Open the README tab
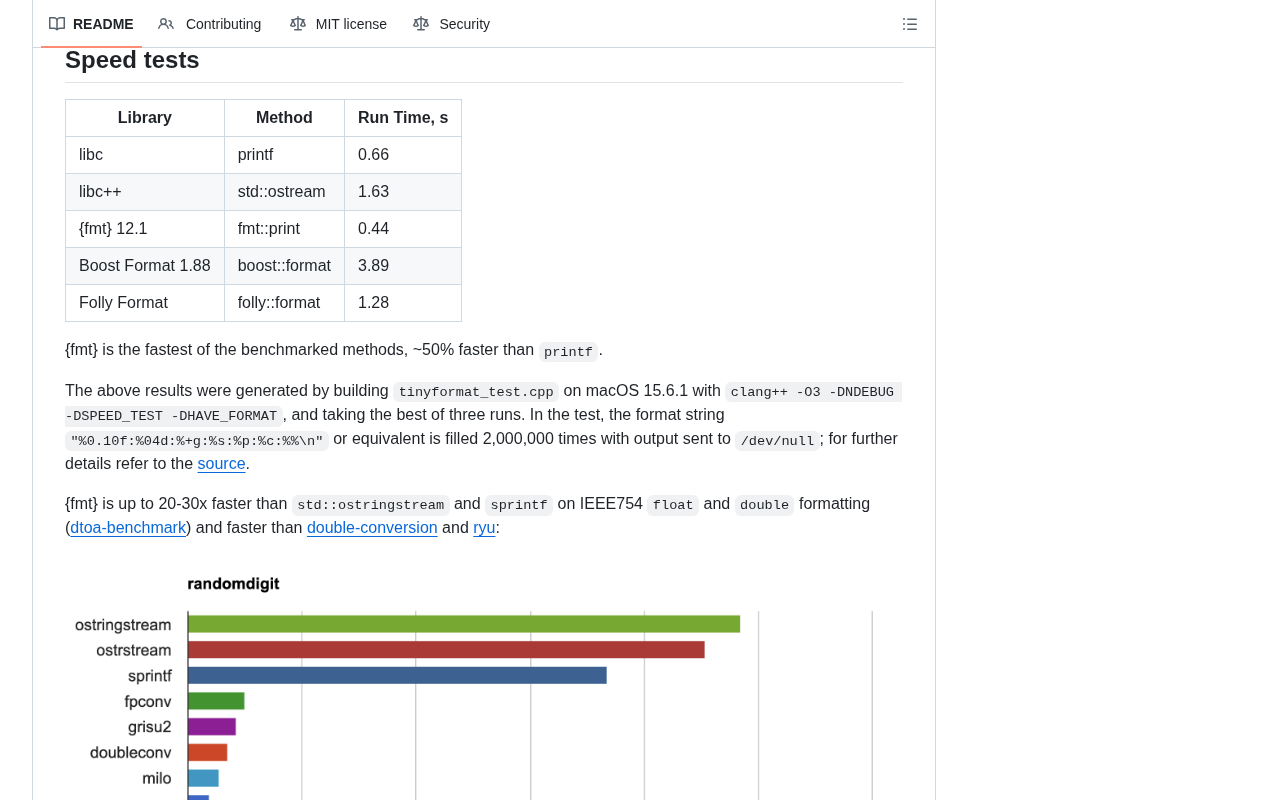The width and height of the screenshot is (1280, 800). tap(91, 24)
